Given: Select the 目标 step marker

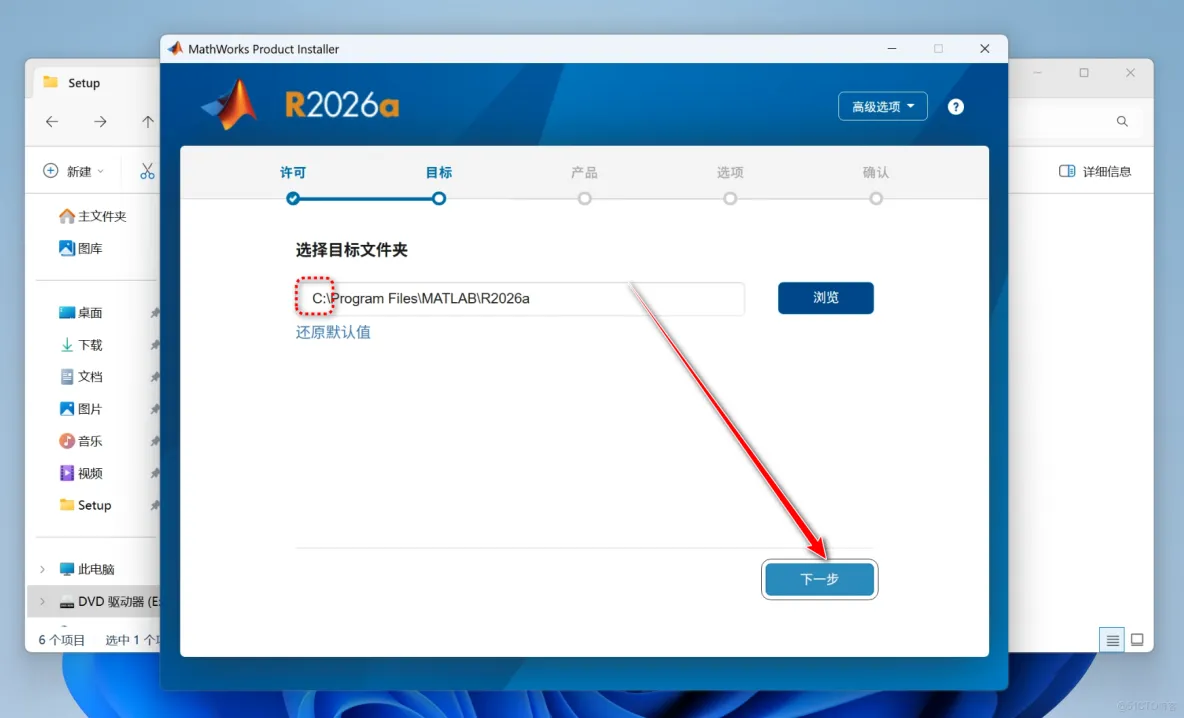Looking at the screenshot, I should [439, 199].
